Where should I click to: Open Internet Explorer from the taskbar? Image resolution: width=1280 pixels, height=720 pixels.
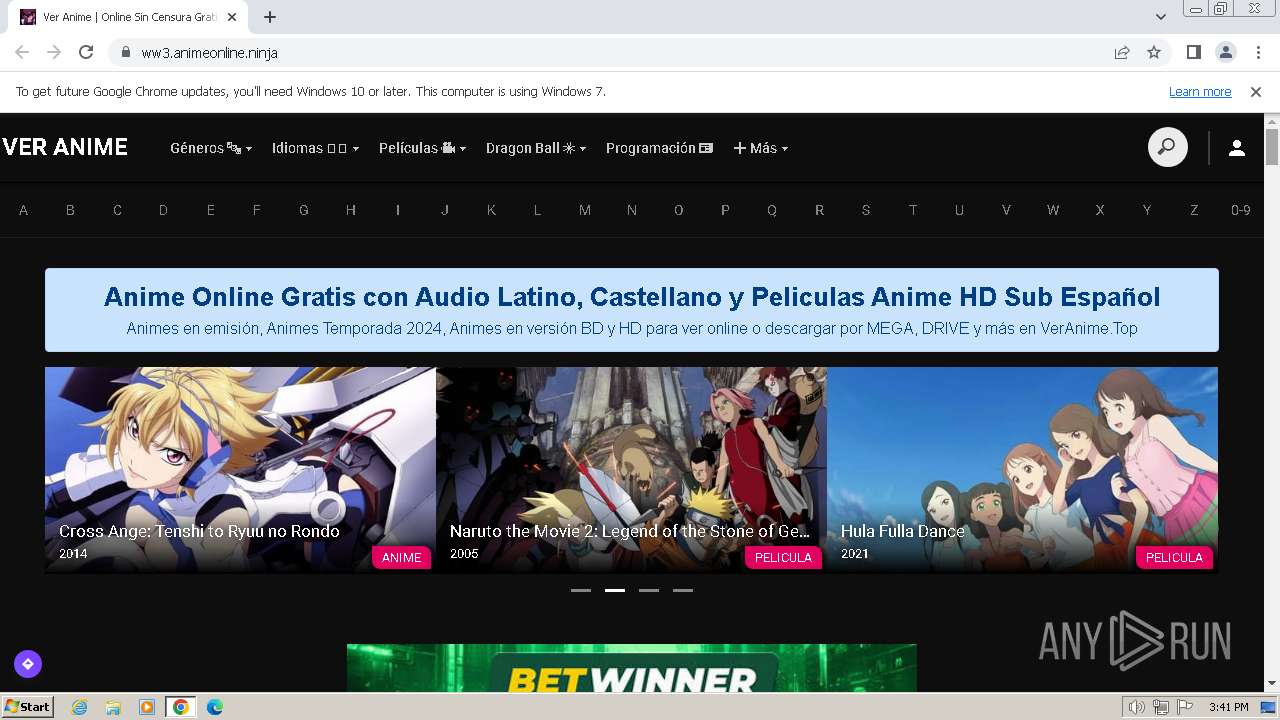[79, 707]
